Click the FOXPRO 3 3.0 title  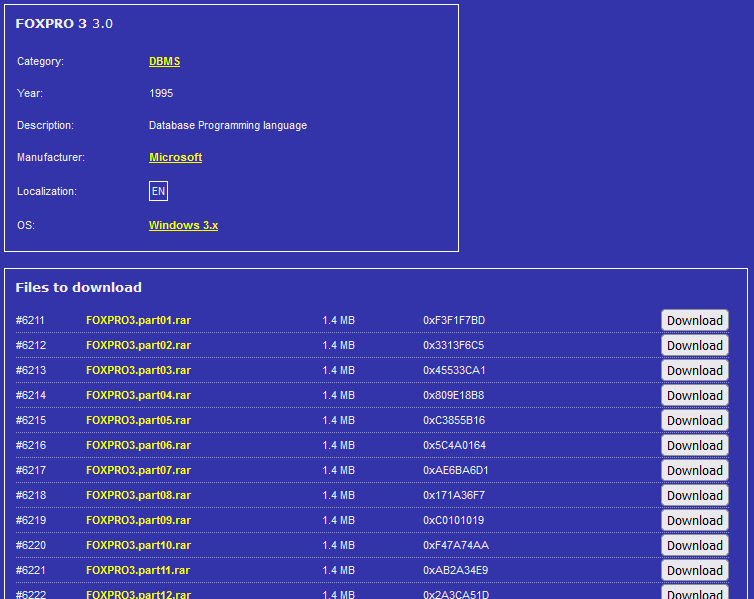coord(64,24)
